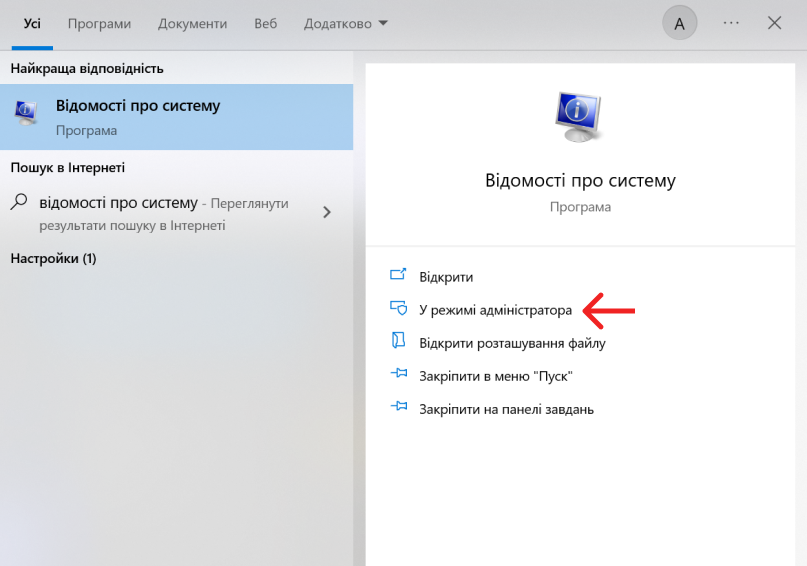This screenshot has height=566, width=807.
Task: Click the open file location folder icon
Action: 399,343
